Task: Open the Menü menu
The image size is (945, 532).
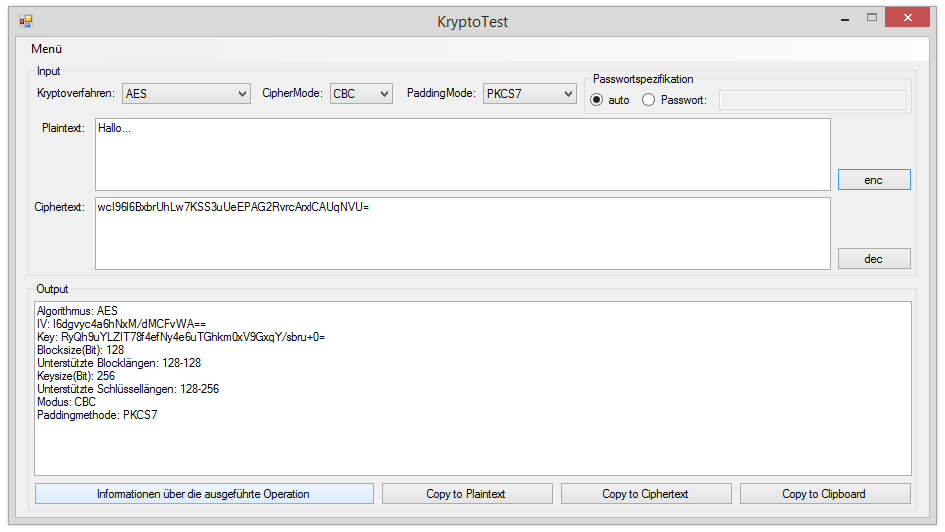Action: click(46, 49)
